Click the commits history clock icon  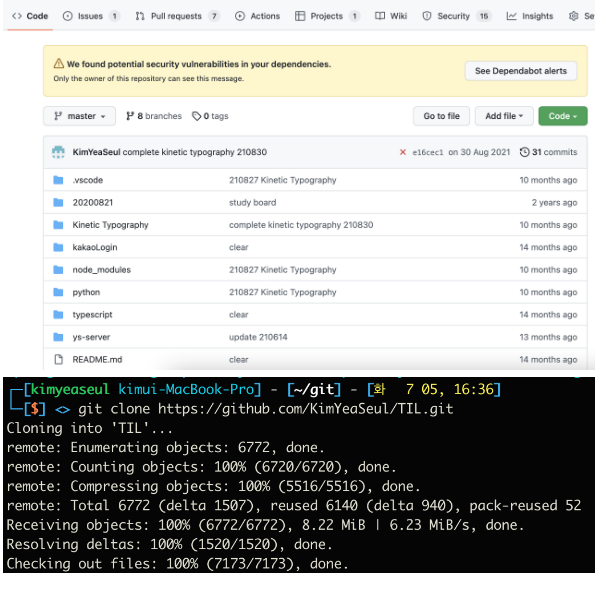click(524, 152)
